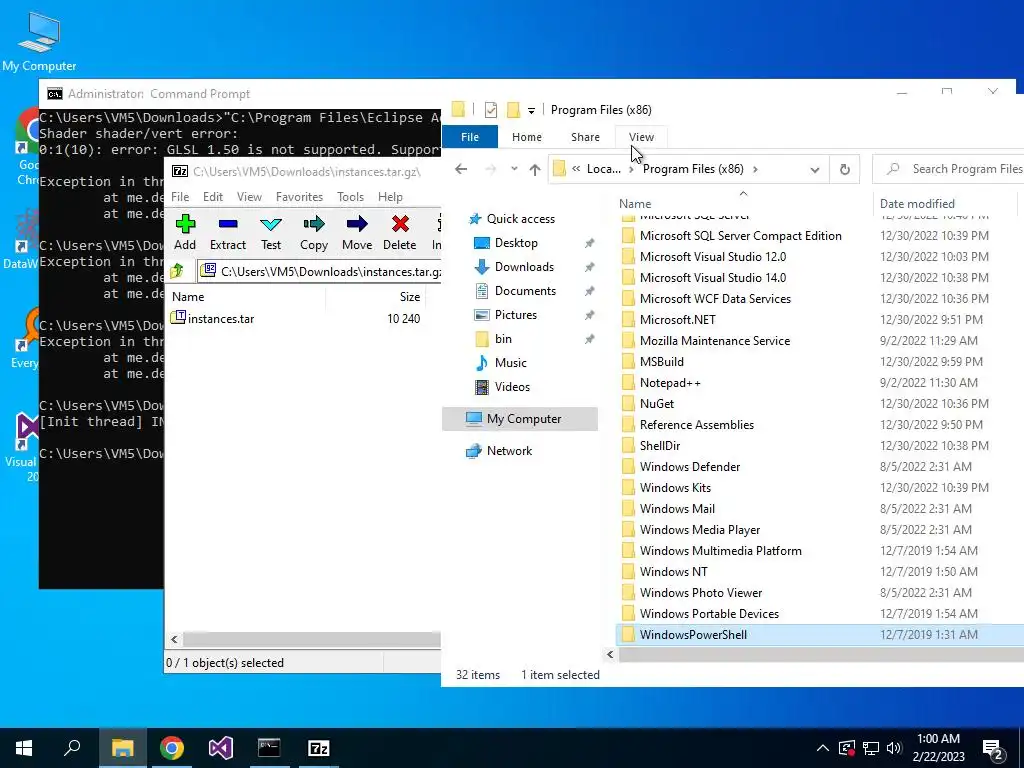
Task: Click Program Files (x86) breadcrumb chevron
Action: pos(756,169)
